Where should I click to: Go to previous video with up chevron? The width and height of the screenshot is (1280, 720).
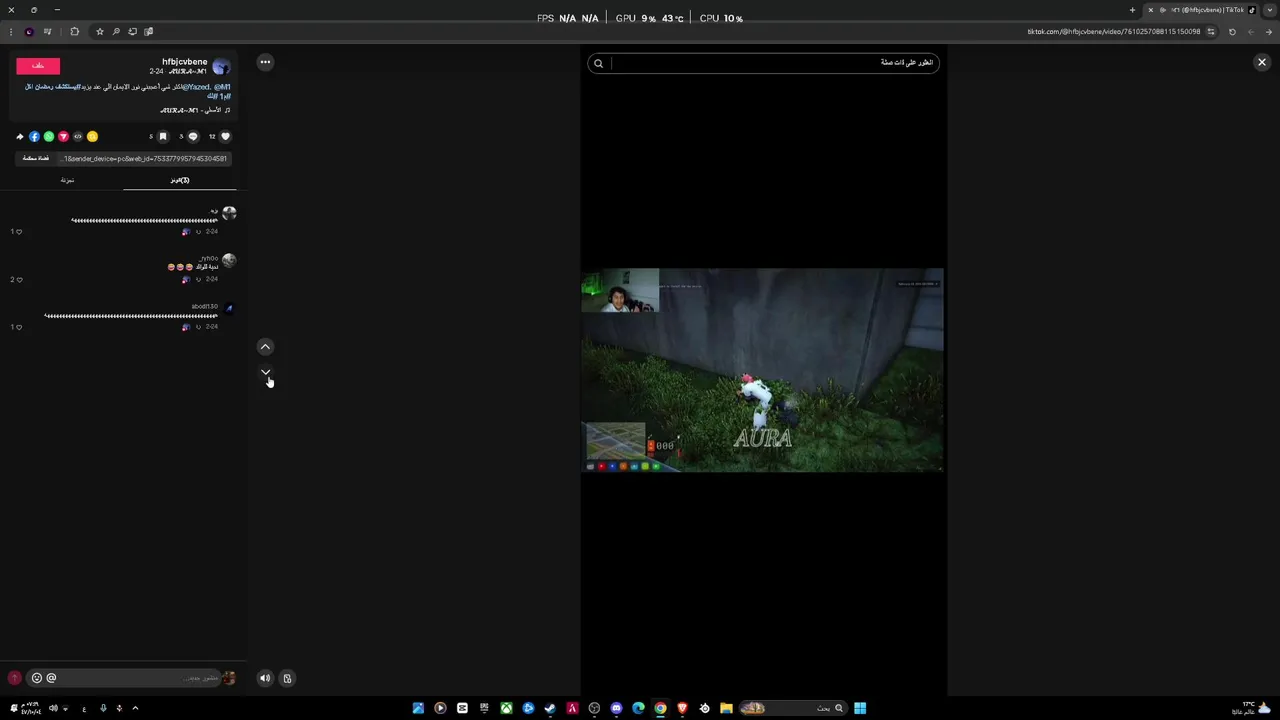(x=265, y=347)
